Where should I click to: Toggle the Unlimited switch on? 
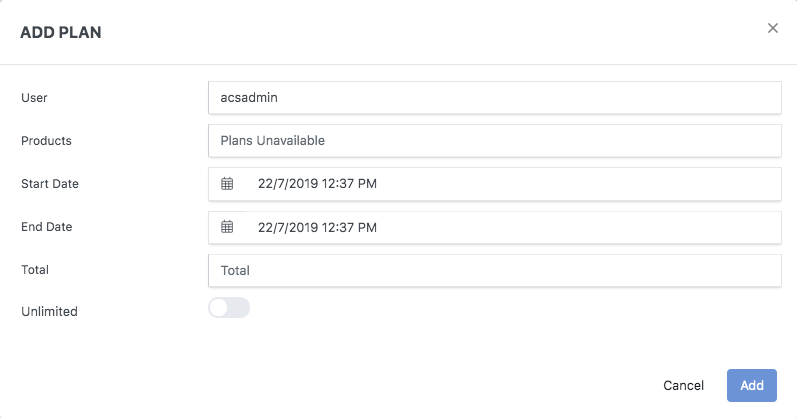[x=229, y=308]
